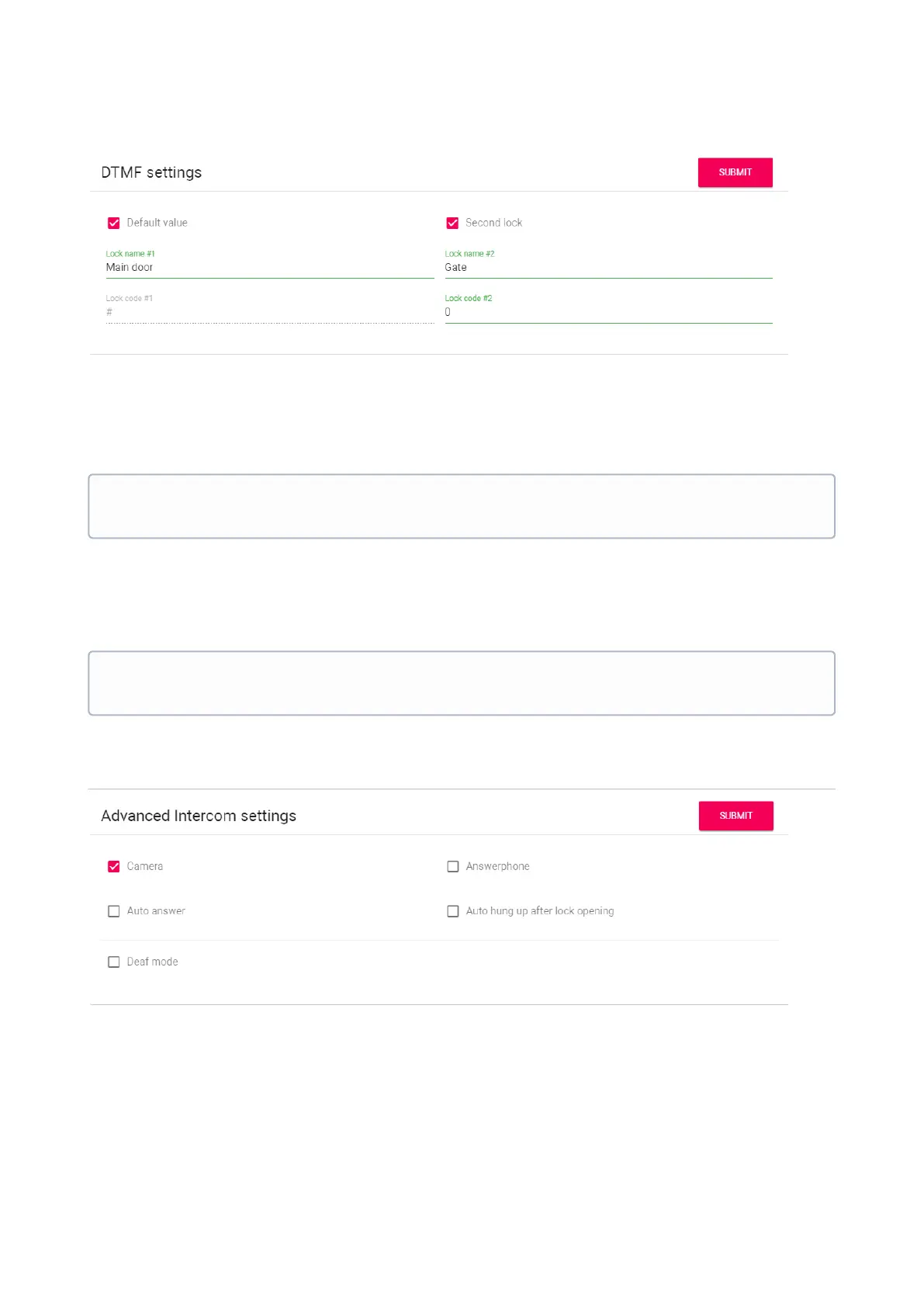Viewport: 924px width, 1307px height.
Task: Check the Auto hung up after lock opening box
Action: 453,911
